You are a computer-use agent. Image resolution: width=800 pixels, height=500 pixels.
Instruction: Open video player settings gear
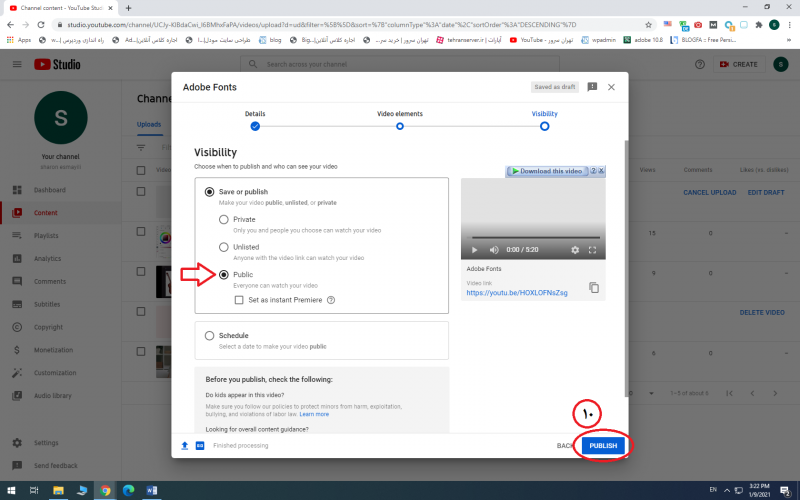pos(575,249)
